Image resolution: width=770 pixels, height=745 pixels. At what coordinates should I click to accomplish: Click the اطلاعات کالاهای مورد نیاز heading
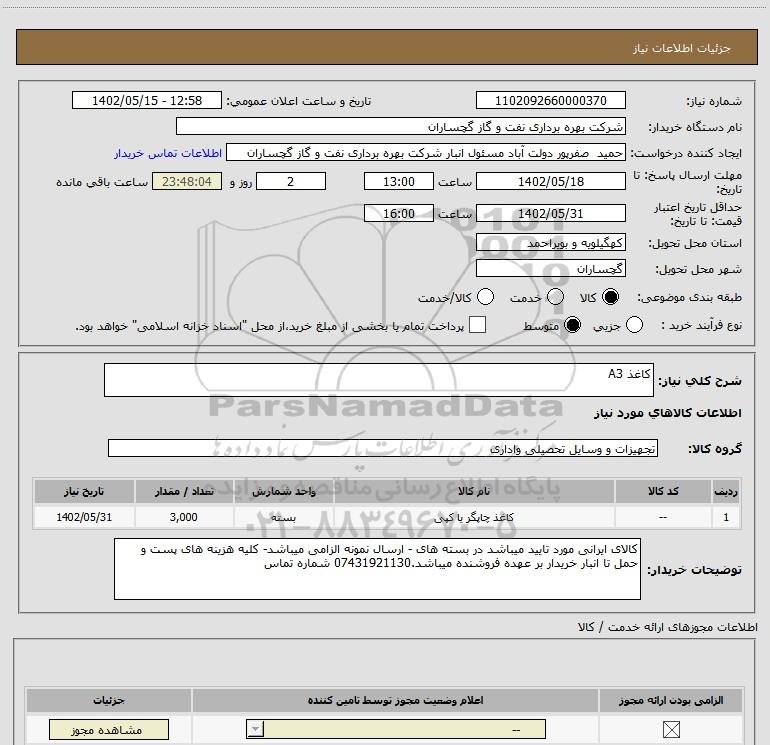click(x=667, y=413)
